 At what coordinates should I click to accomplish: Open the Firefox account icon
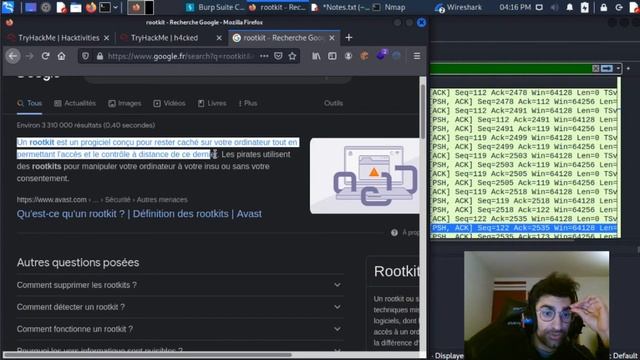click(x=348, y=56)
